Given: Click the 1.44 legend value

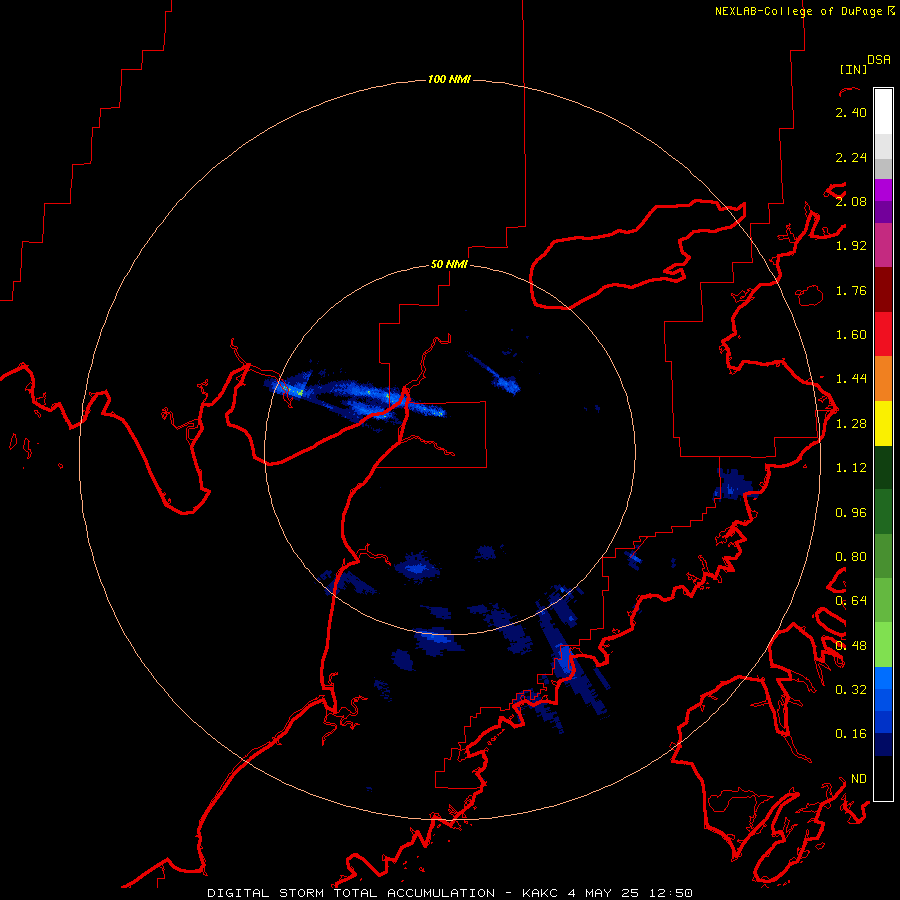Looking at the screenshot, I should pos(851,379).
